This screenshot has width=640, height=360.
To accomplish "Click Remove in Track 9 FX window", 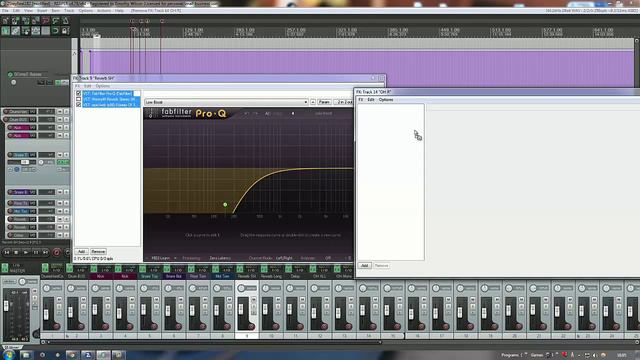I will click(98, 251).
